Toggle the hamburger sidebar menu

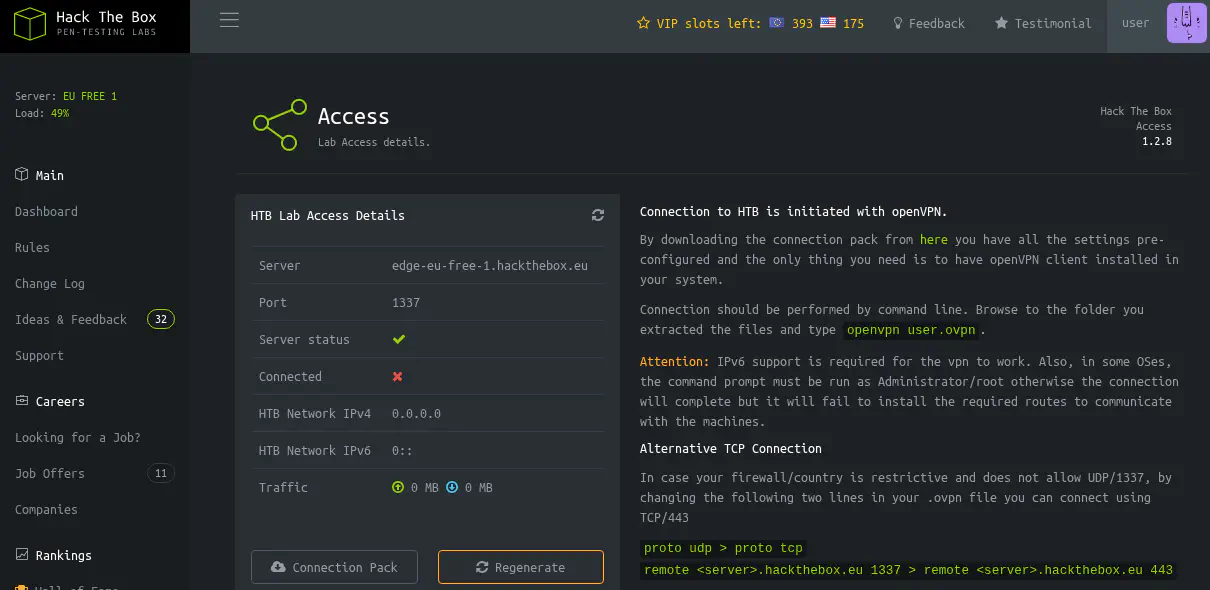[x=229, y=21]
